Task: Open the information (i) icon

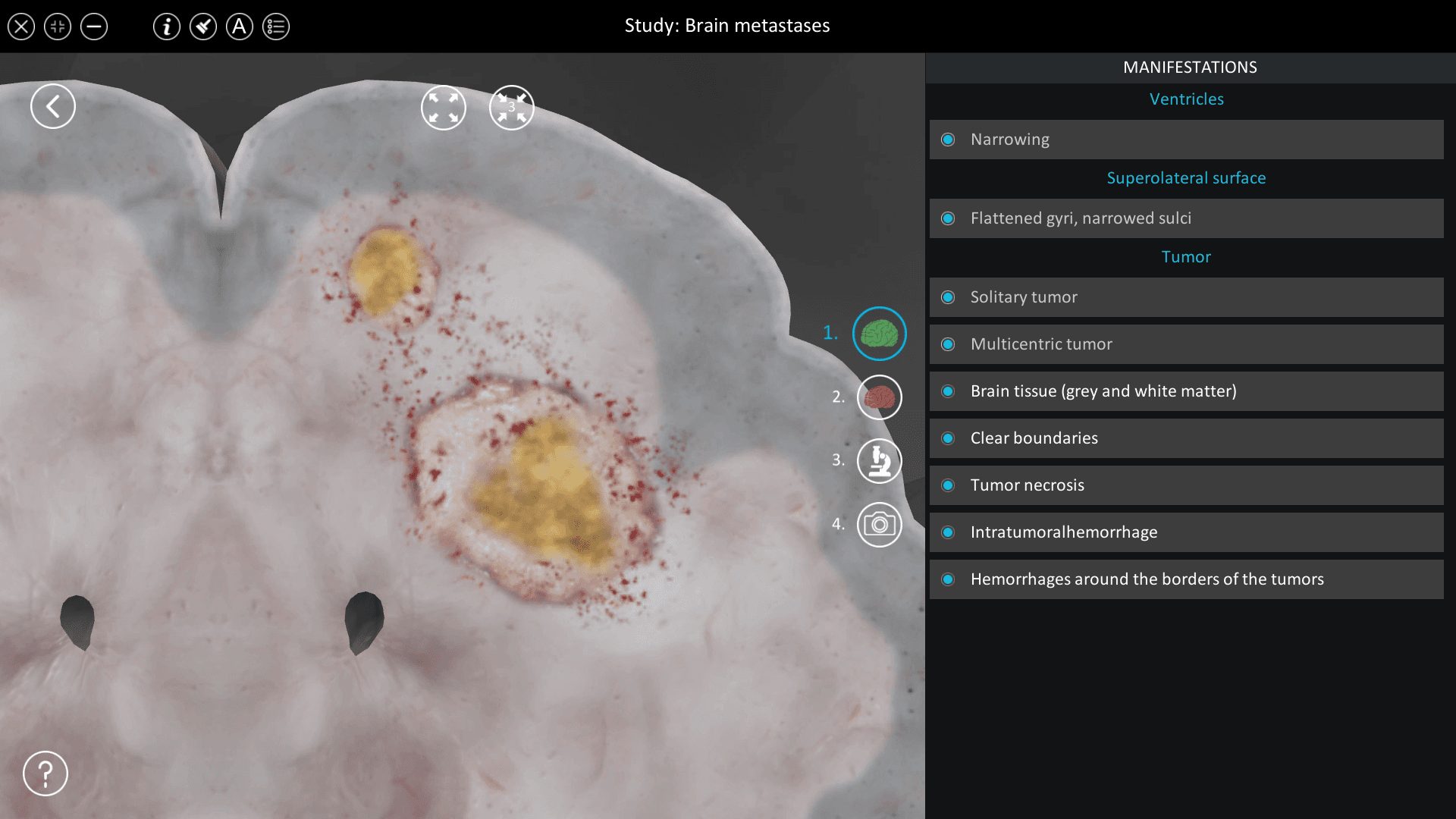Action: click(167, 27)
